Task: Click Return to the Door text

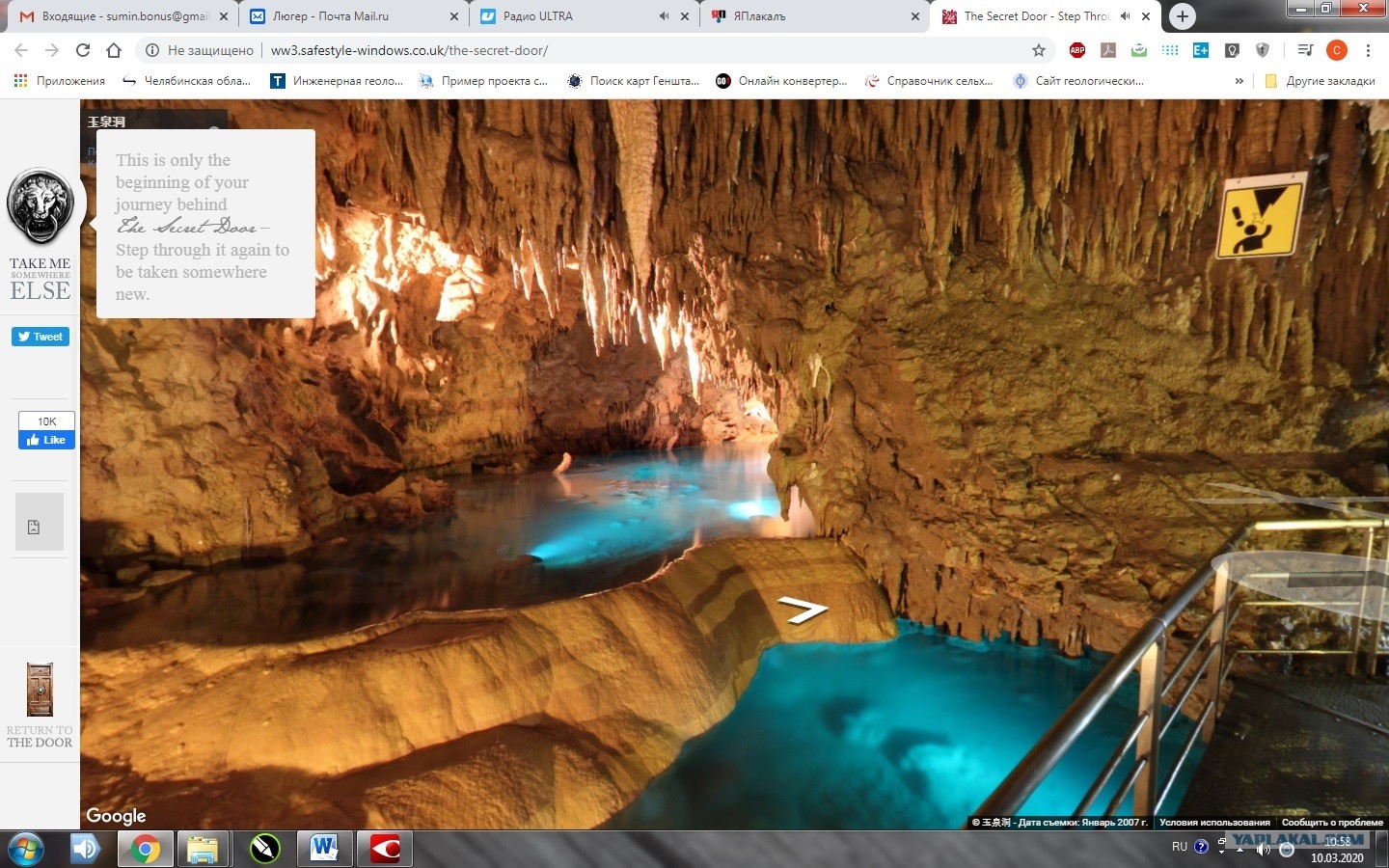Action: coord(40,737)
